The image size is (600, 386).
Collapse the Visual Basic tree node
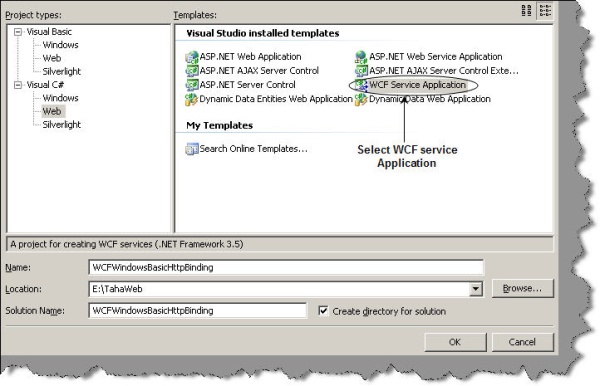(18, 32)
